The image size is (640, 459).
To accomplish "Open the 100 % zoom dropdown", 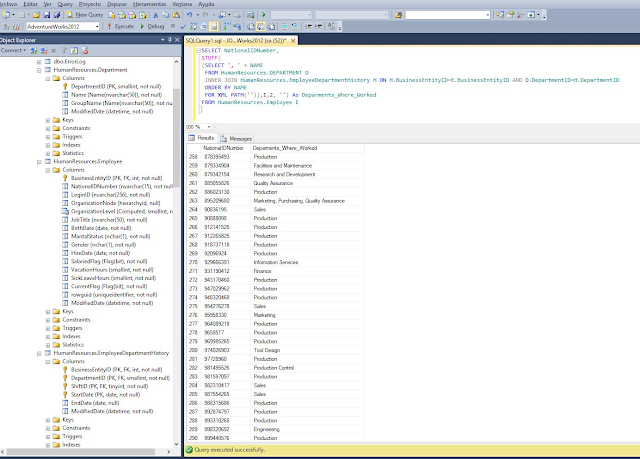I will [x=209, y=127].
